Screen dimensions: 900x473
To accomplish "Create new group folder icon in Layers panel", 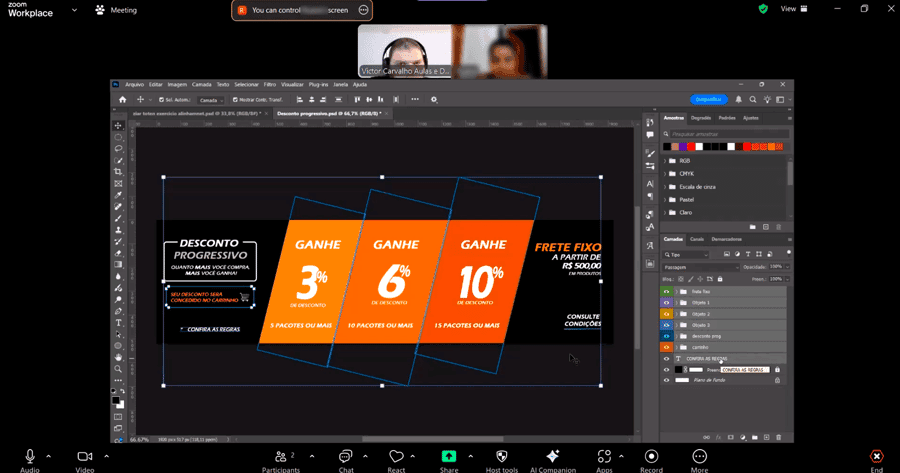I will coord(754,437).
